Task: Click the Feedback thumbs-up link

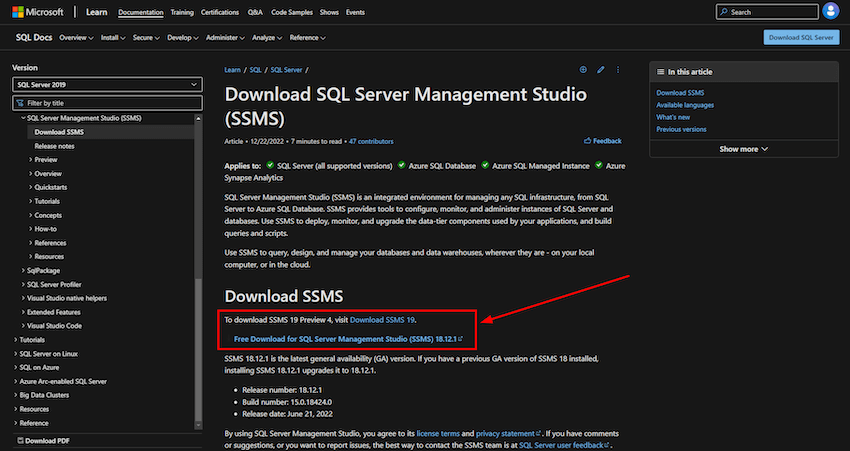Action: 603,141
